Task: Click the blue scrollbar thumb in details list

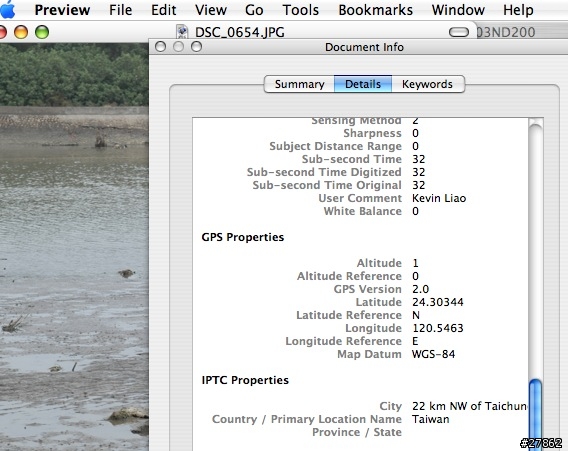Action: click(535, 415)
